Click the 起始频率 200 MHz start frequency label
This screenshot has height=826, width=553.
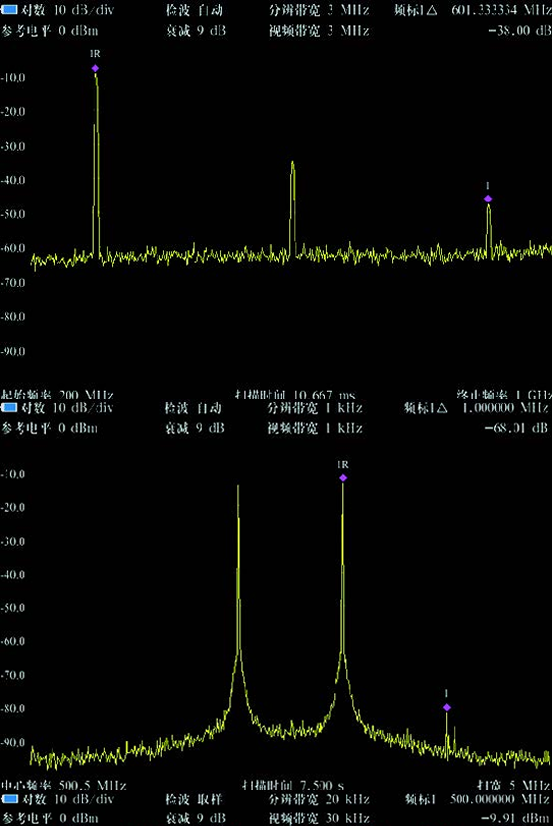tap(57, 394)
